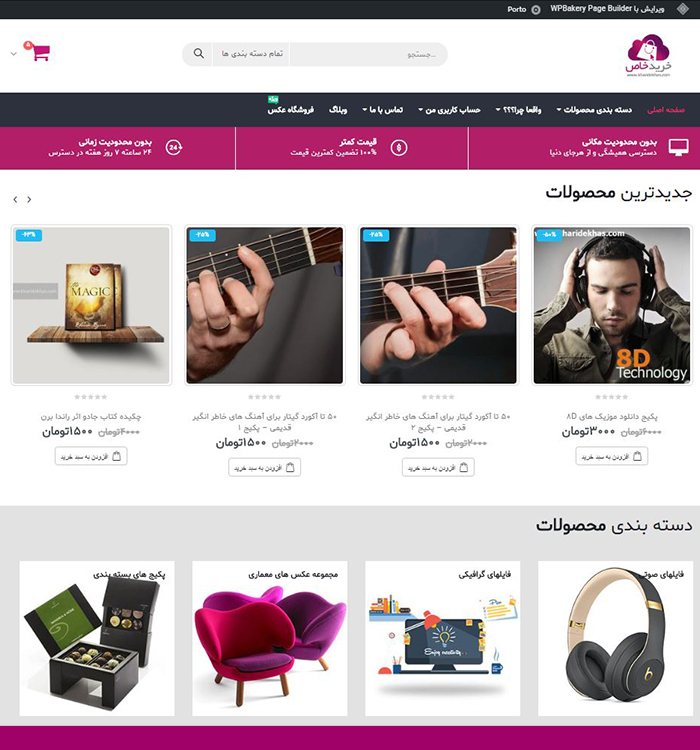700x750 pixels.
Task: Click the 'جستجو' search input field
Action: click(369, 54)
